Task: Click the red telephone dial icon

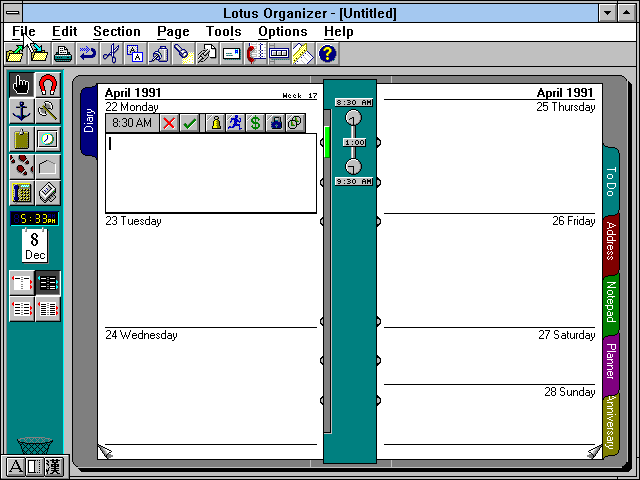Action: pyautogui.click(x=255, y=54)
